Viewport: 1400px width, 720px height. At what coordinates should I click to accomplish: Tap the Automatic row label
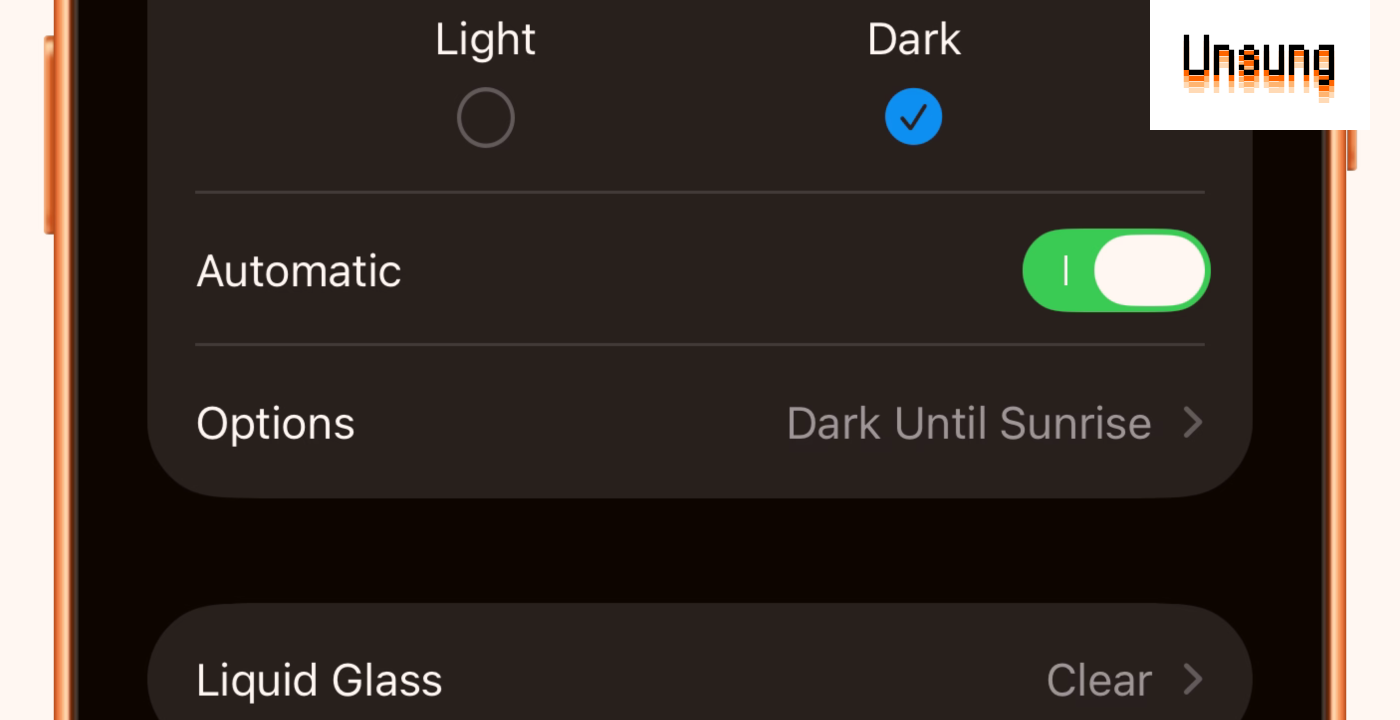point(298,270)
